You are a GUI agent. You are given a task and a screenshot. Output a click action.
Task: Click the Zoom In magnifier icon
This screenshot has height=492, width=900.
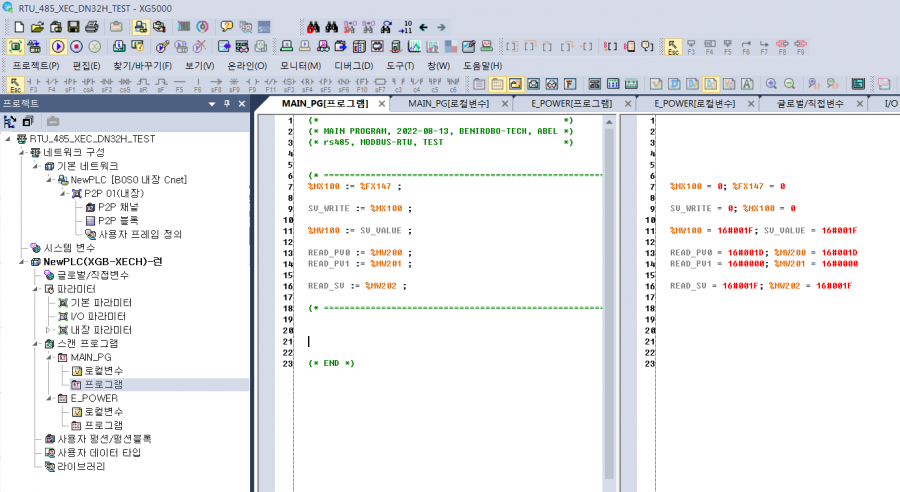(770, 84)
